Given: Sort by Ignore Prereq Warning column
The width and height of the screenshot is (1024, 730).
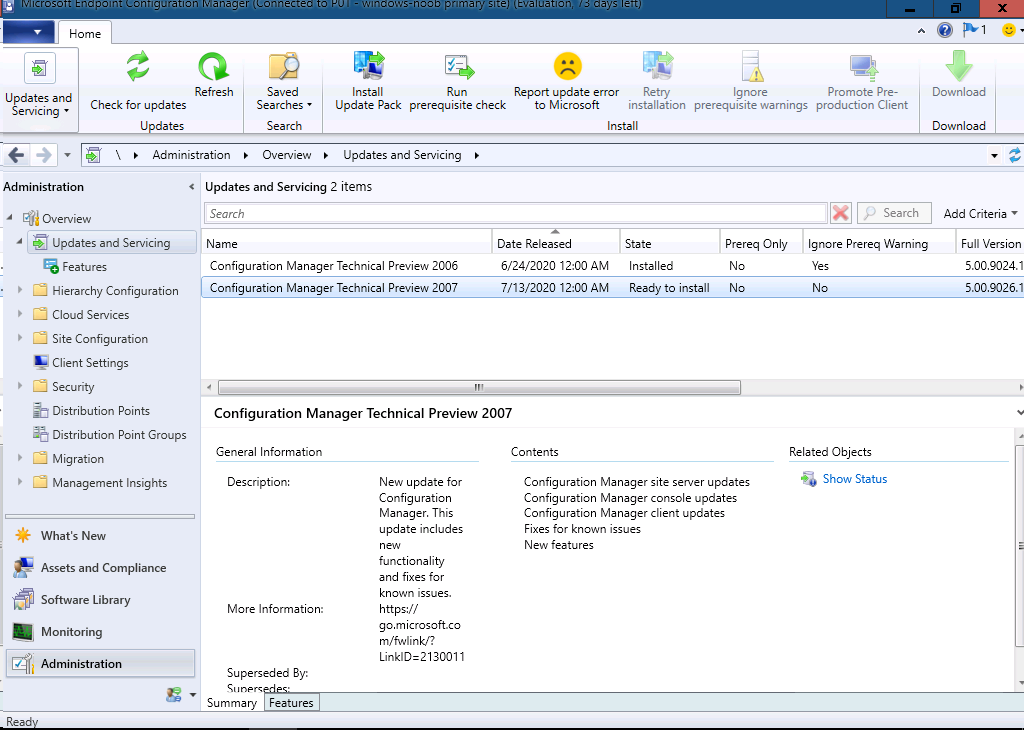Looking at the screenshot, I should [878, 243].
